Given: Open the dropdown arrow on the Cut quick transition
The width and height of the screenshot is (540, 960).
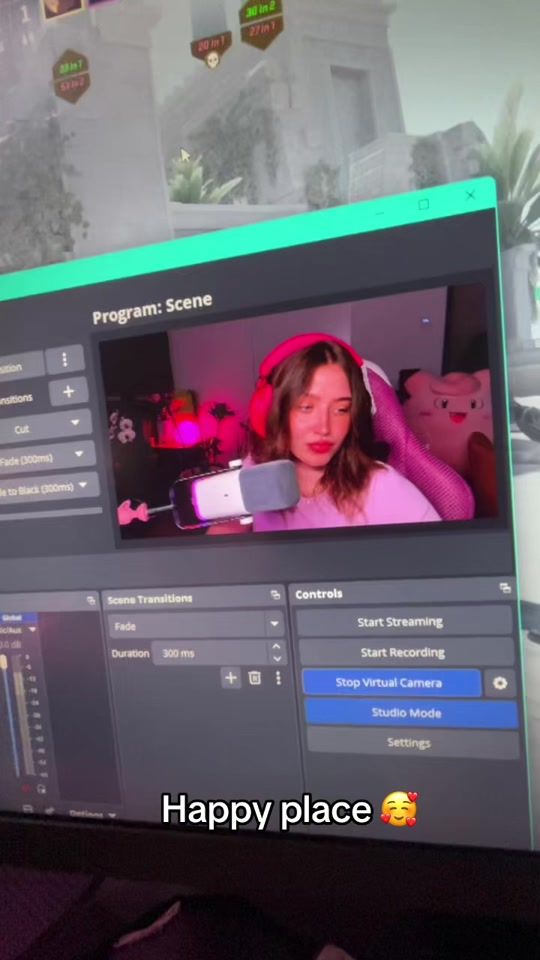Looking at the screenshot, I should (75, 422).
